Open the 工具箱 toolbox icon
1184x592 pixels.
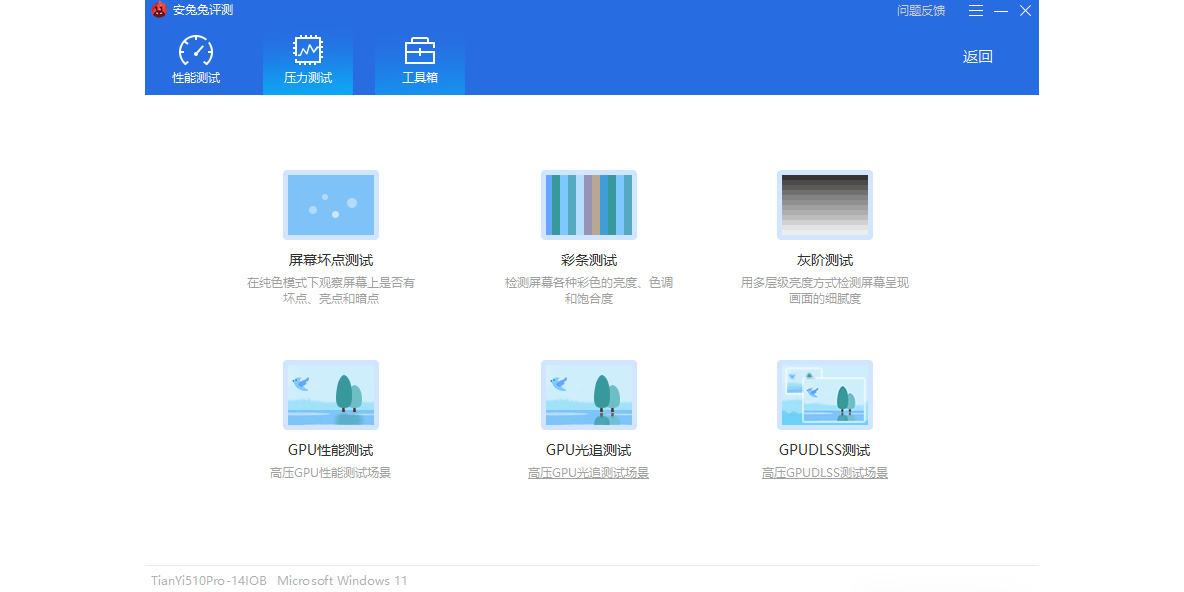(419, 51)
